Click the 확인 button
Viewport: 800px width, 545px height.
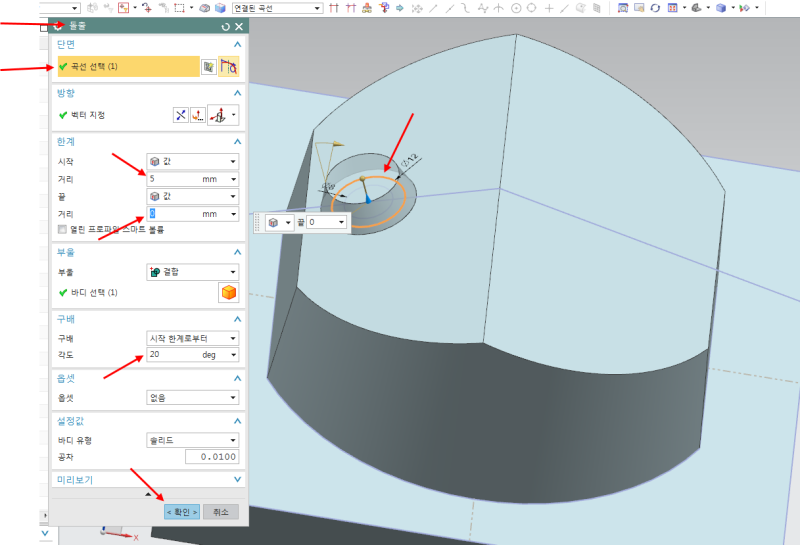pyautogui.click(x=182, y=512)
